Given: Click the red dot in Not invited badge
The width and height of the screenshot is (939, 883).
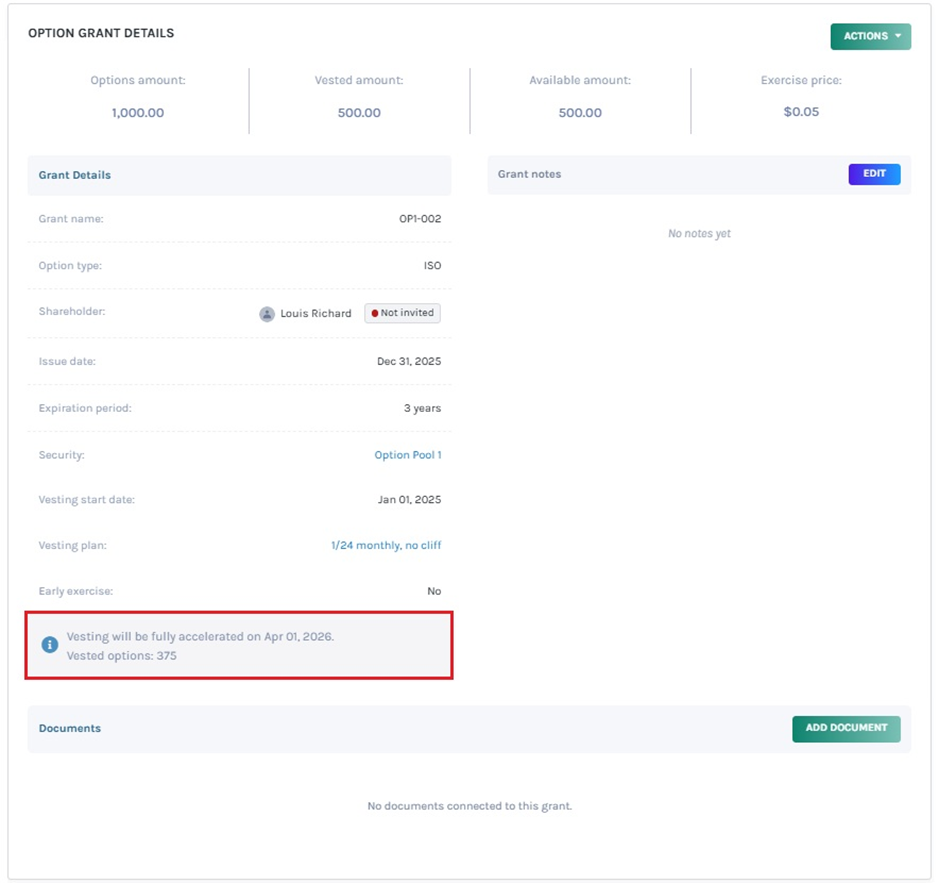Looking at the screenshot, I should click(x=375, y=313).
